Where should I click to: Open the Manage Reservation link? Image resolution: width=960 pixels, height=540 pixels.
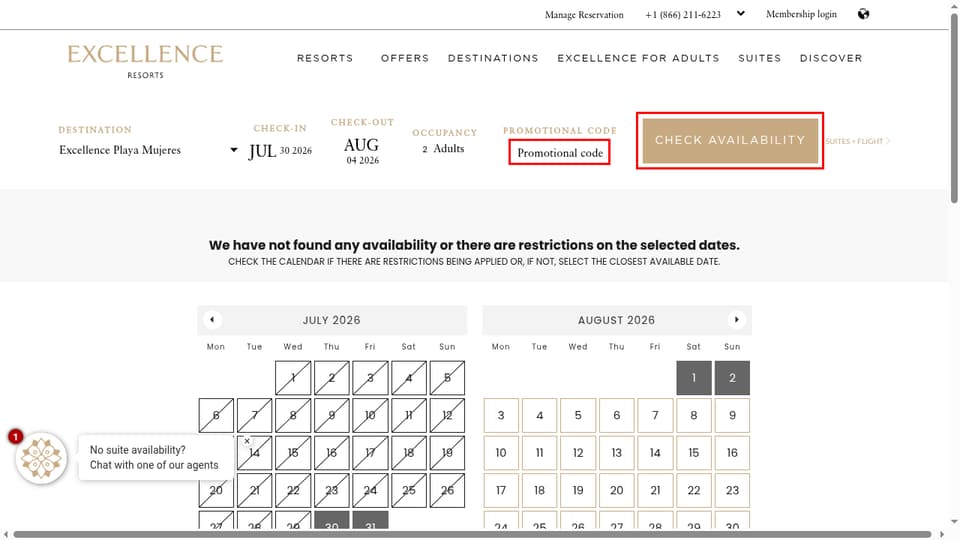[584, 15]
